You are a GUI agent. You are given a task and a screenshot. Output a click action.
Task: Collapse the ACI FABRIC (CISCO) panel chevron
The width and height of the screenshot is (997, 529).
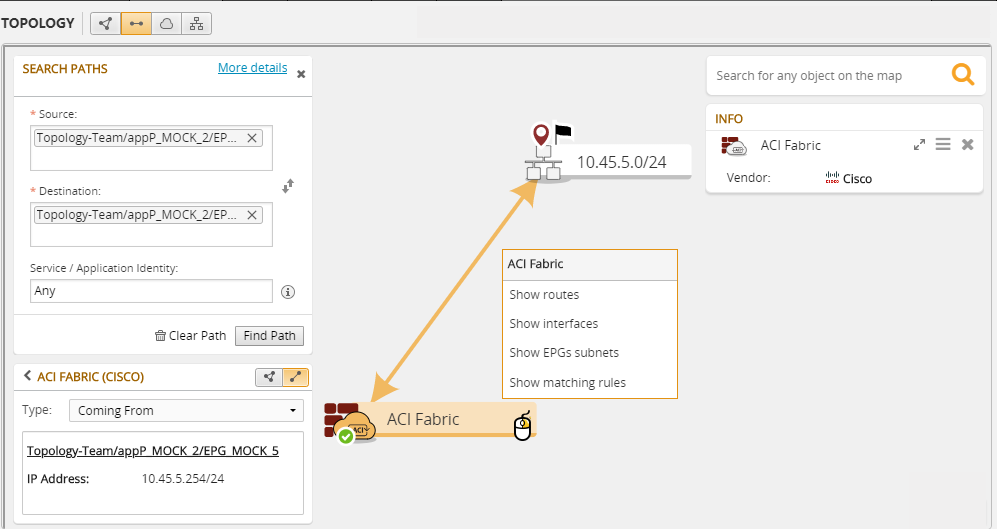[x=27, y=377]
